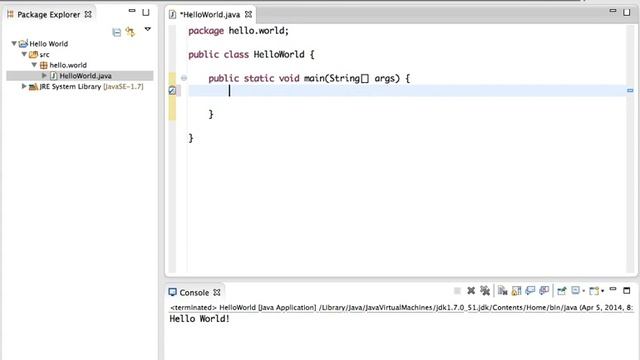This screenshot has width=640, height=360.
Task: Maximize the Console panel
Action: point(627,291)
